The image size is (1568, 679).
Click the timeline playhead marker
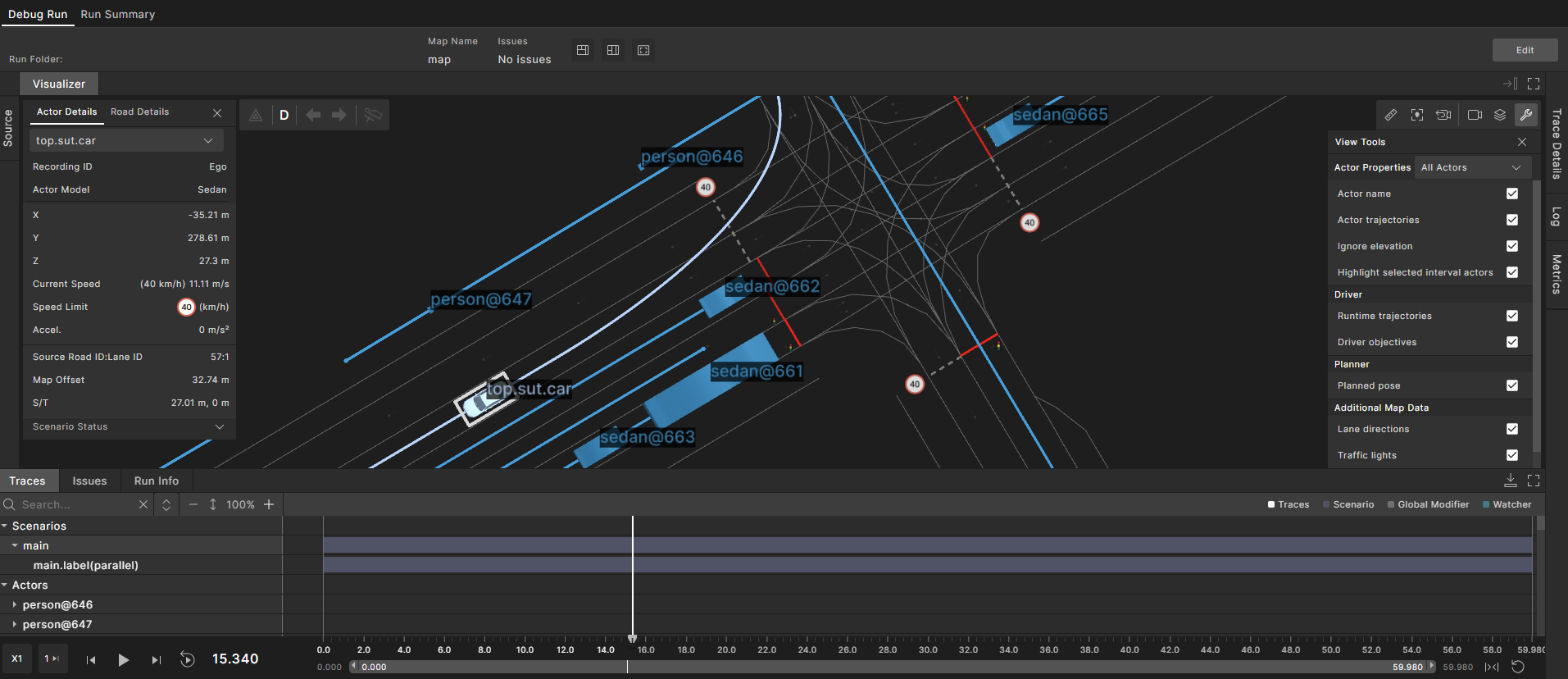[x=632, y=638]
